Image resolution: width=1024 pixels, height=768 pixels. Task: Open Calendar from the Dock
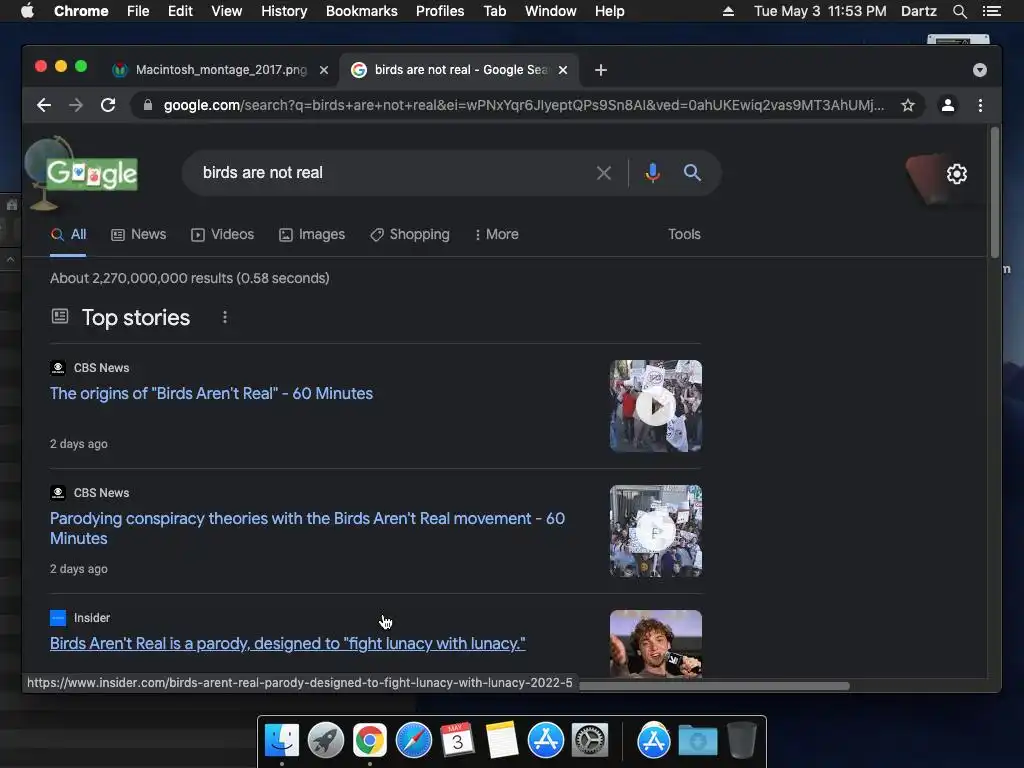click(x=458, y=741)
